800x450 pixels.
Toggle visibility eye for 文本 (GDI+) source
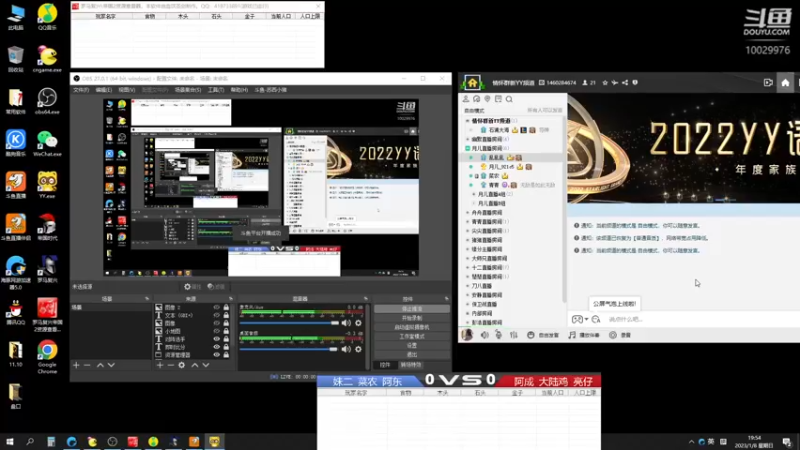217,315
